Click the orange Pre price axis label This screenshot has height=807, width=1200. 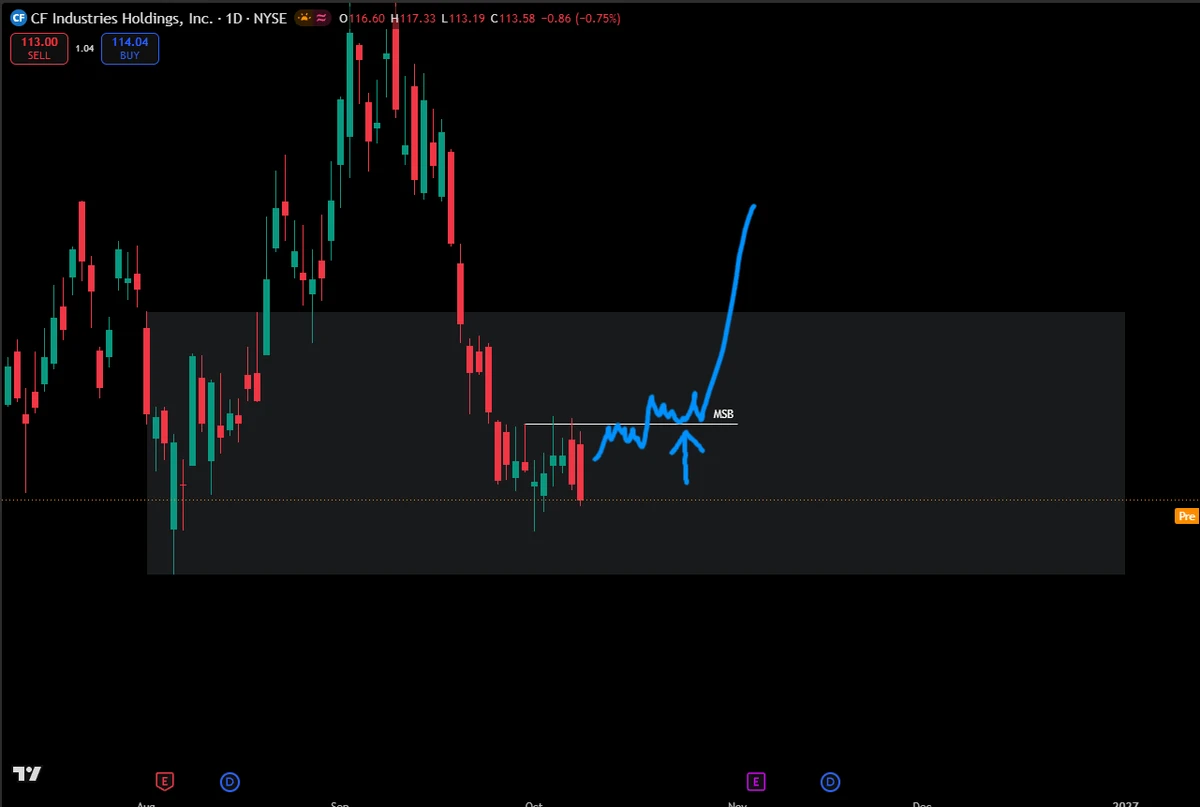(1186, 516)
